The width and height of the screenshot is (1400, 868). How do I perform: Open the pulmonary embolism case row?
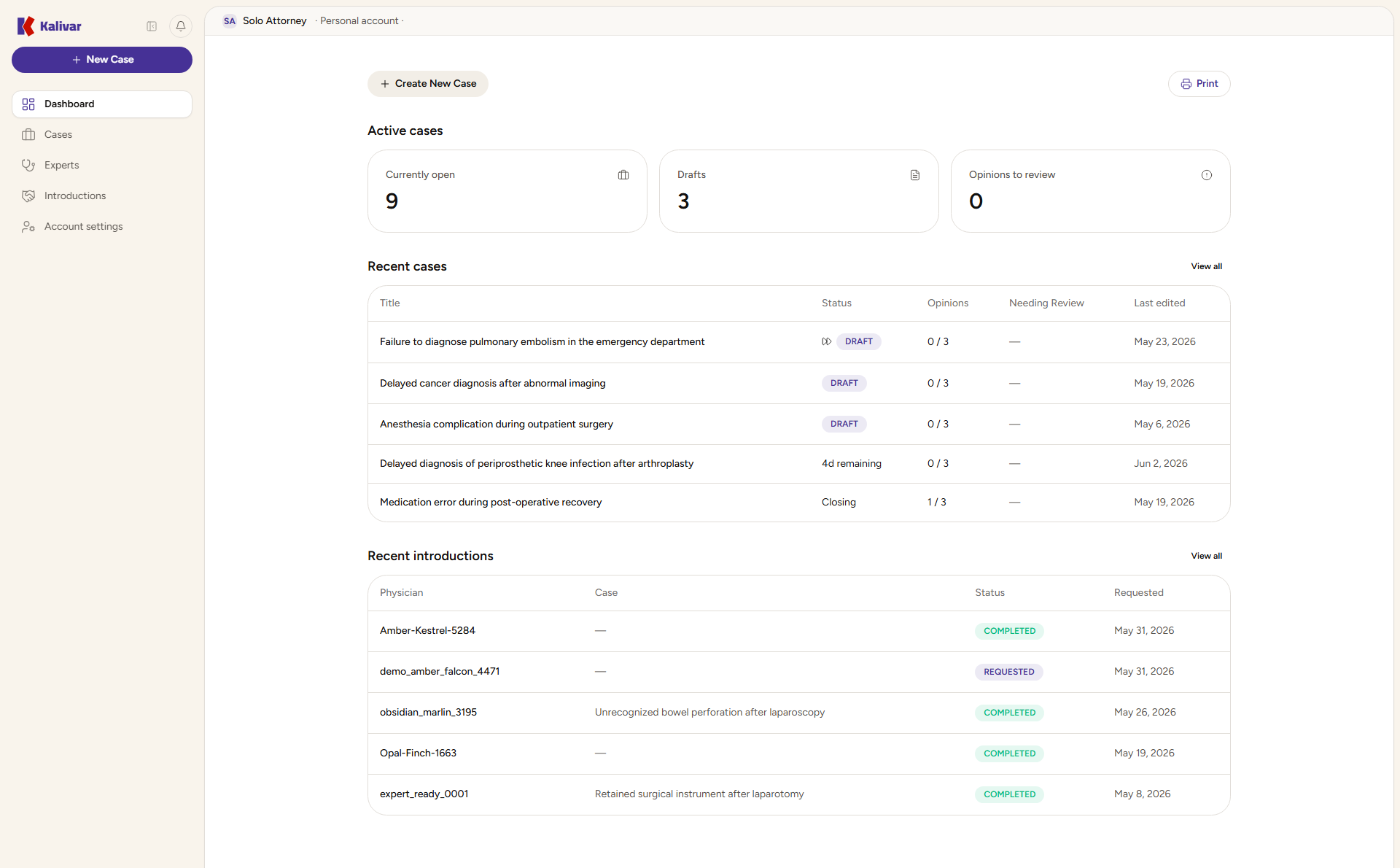click(799, 342)
